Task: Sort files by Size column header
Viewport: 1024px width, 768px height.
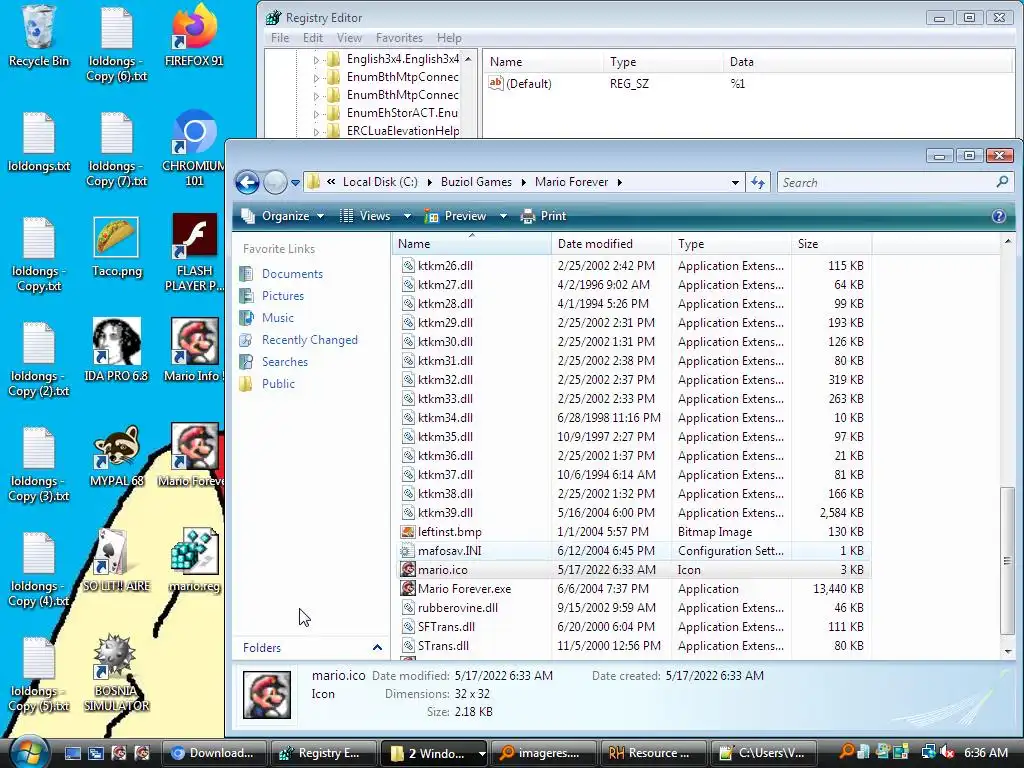Action: (831, 244)
